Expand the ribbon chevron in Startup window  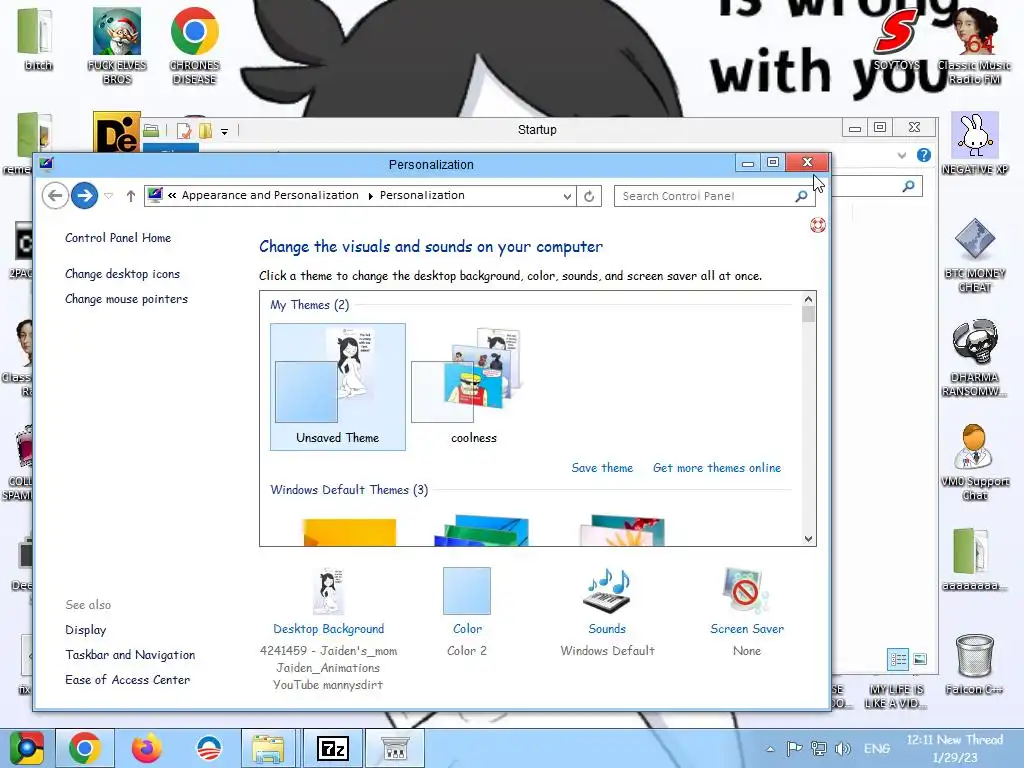coord(902,155)
